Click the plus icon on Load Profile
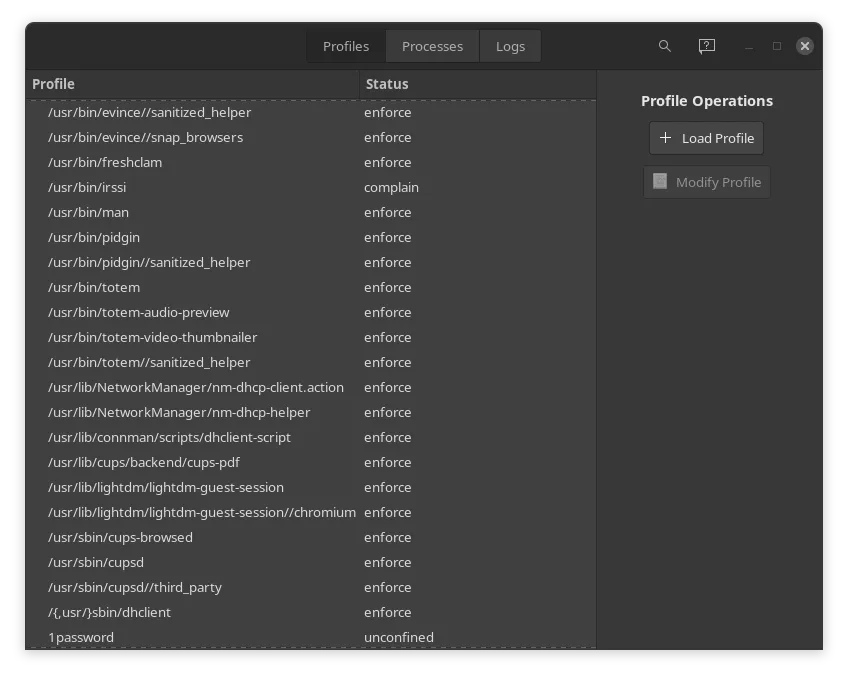The width and height of the screenshot is (848, 678). (666, 138)
